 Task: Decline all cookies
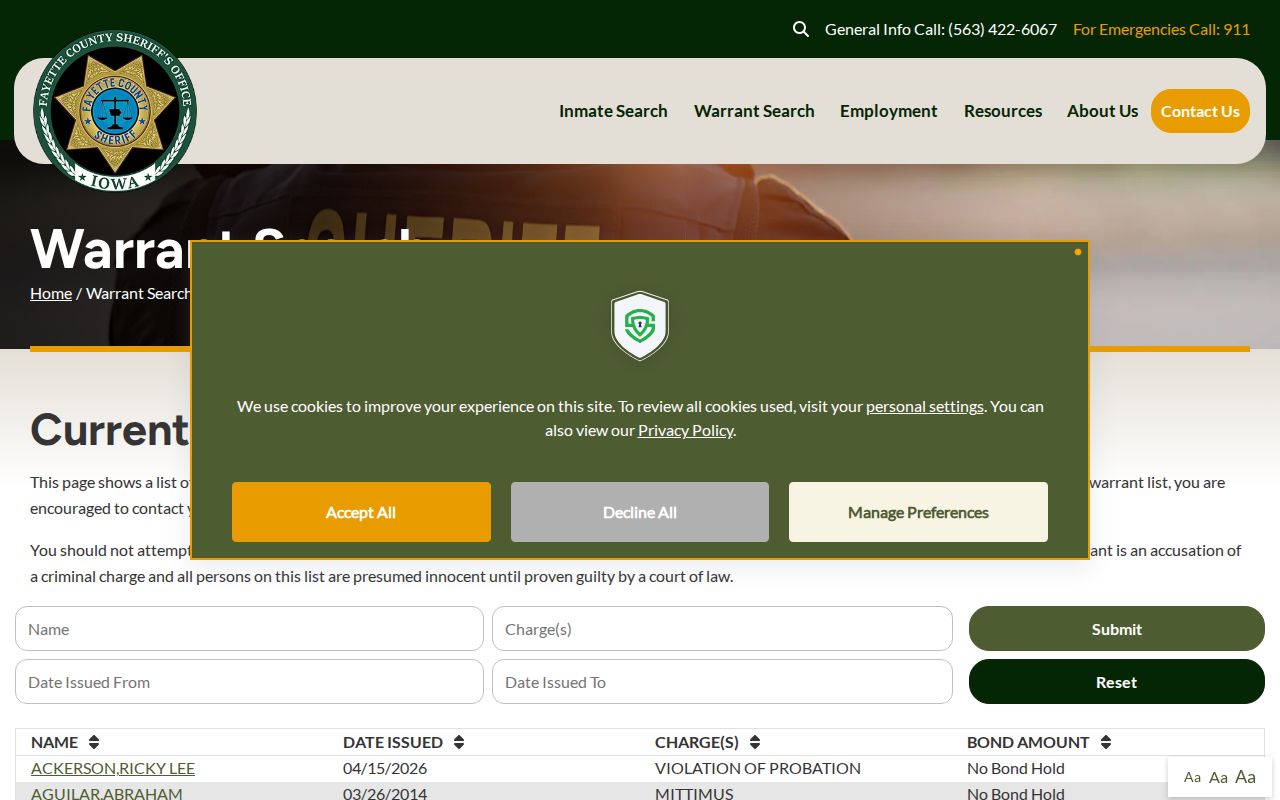click(640, 512)
